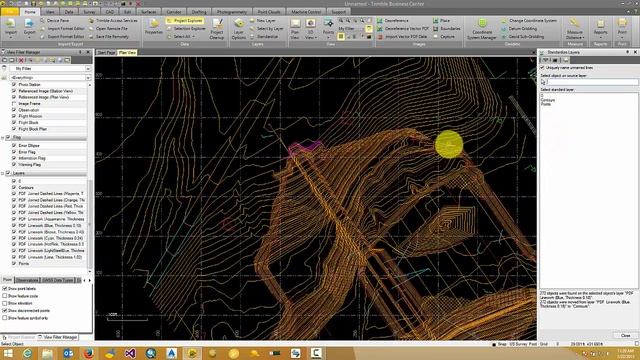Open Layer Options
The image size is (640, 360).
239,29
